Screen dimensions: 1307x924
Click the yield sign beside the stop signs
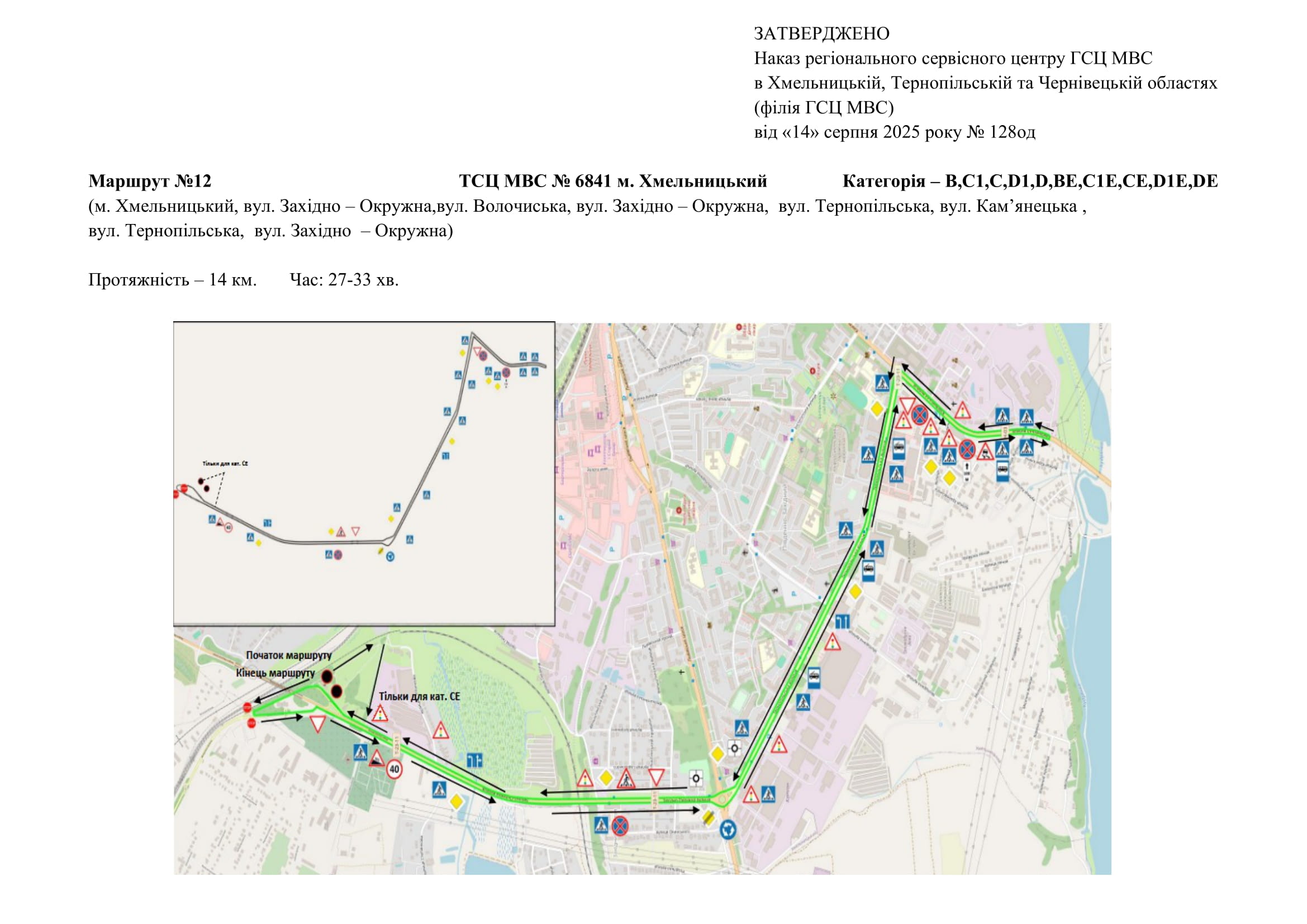317,723
